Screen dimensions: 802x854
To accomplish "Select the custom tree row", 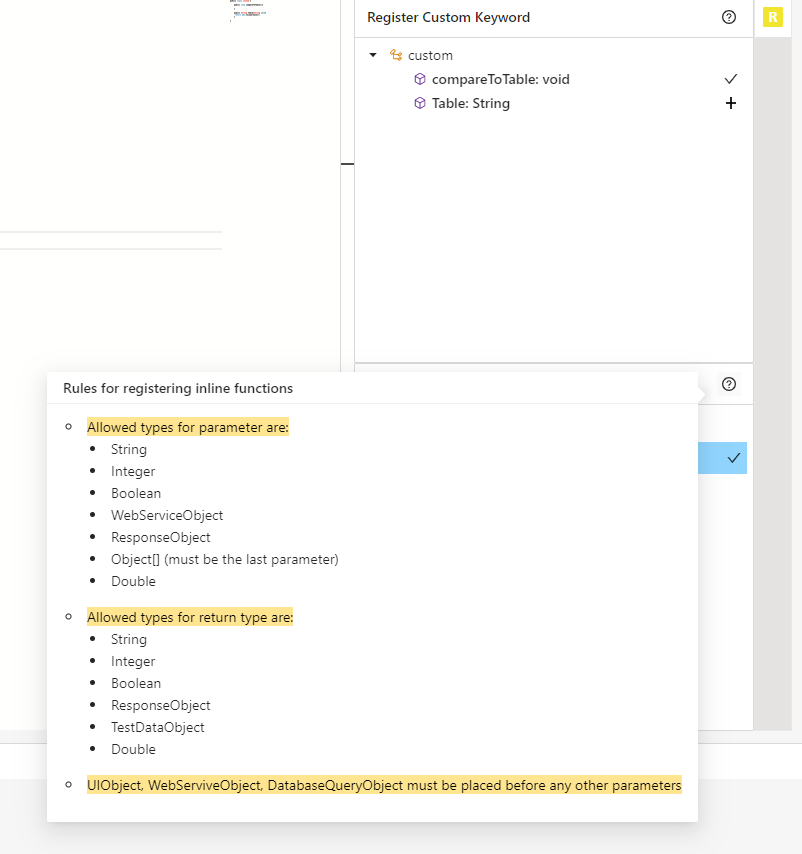I will tap(554, 55).
